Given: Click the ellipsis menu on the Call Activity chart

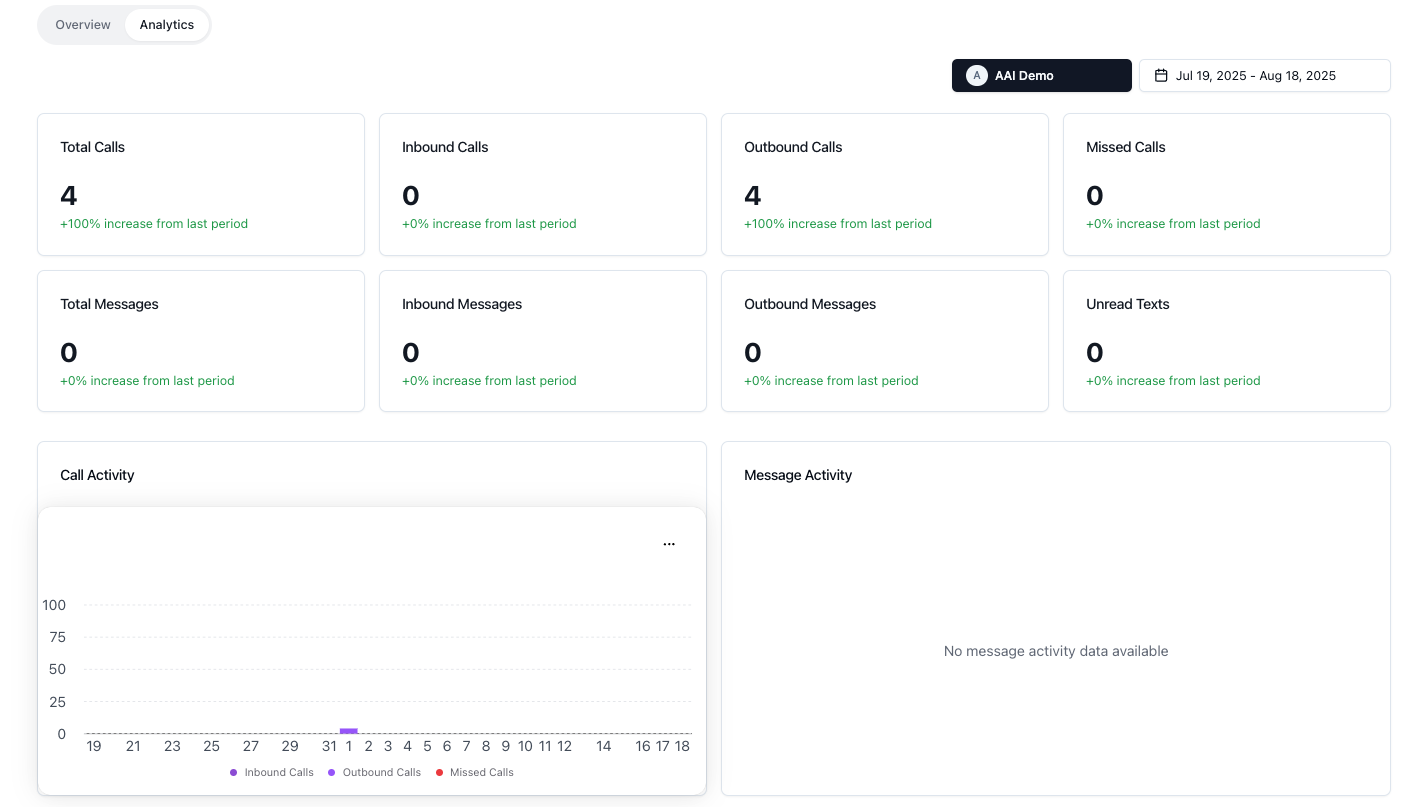Looking at the screenshot, I should click(669, 543).
